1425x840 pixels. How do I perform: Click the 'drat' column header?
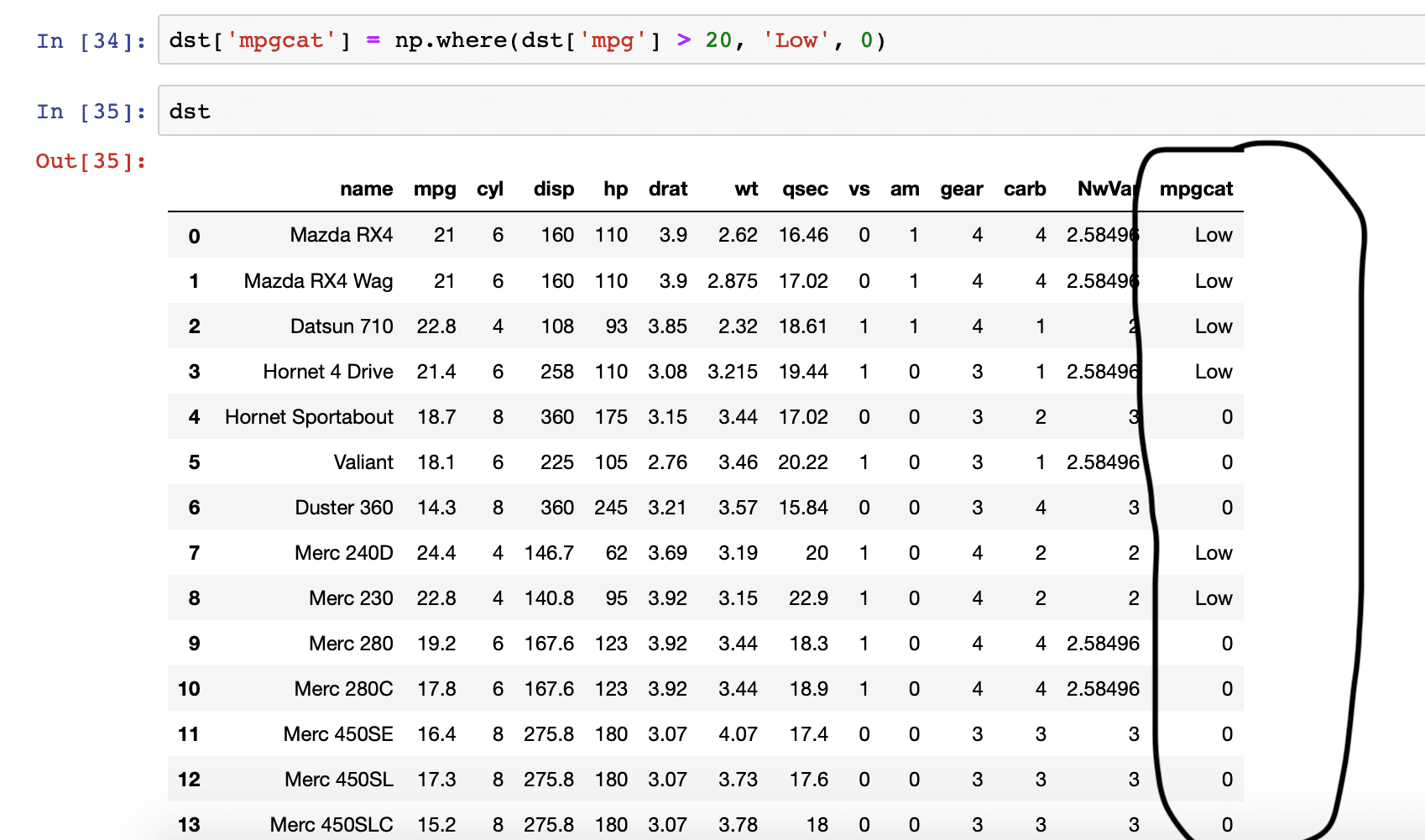tap(668, 189)
